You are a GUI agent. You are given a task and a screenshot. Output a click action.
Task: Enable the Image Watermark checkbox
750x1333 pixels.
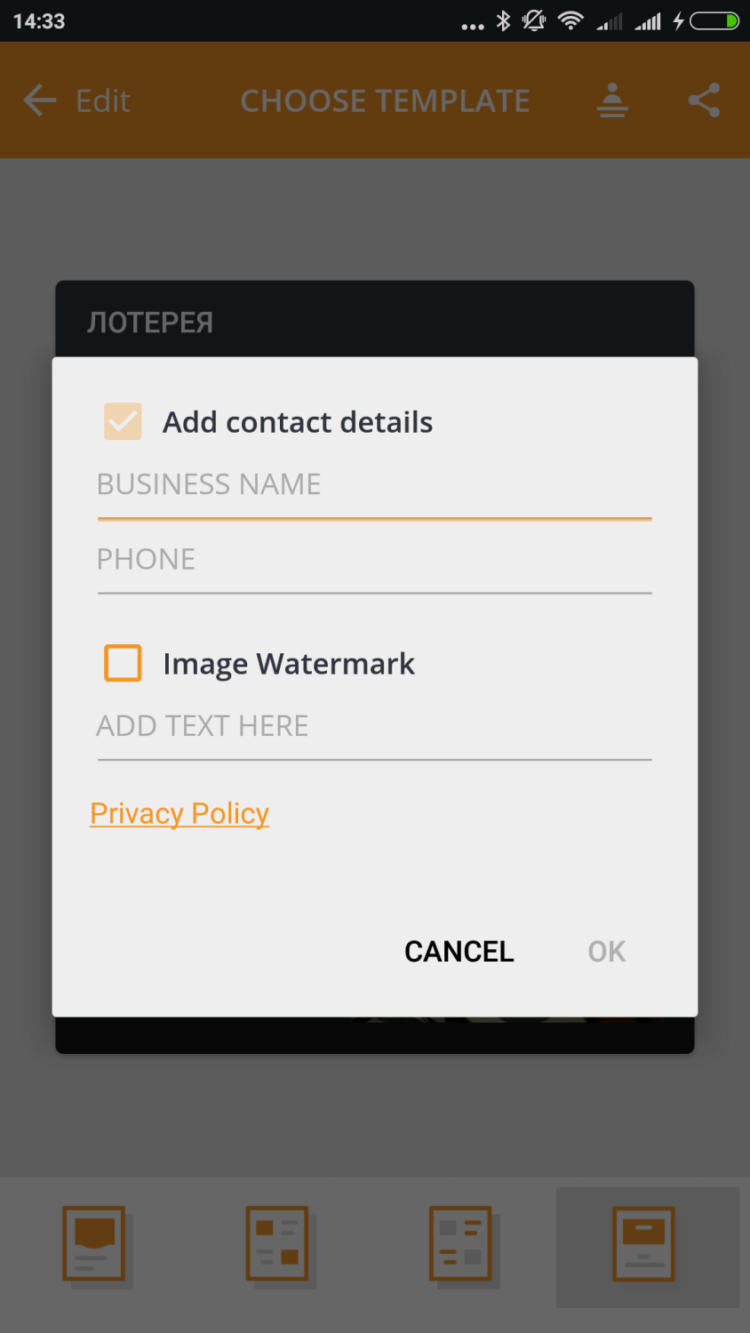[123, 664]
